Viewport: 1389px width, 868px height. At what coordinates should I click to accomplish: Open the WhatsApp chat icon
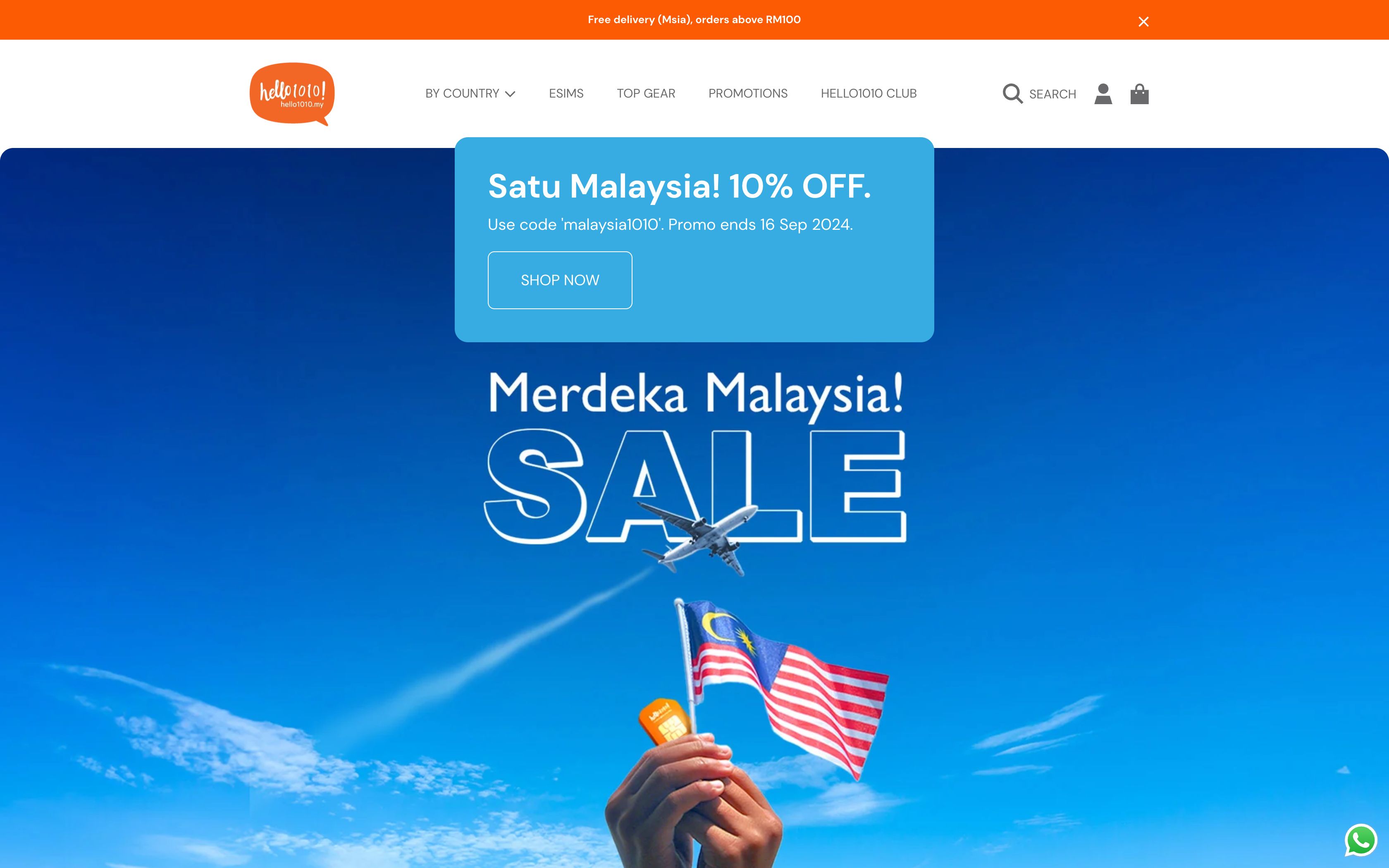1361,840
